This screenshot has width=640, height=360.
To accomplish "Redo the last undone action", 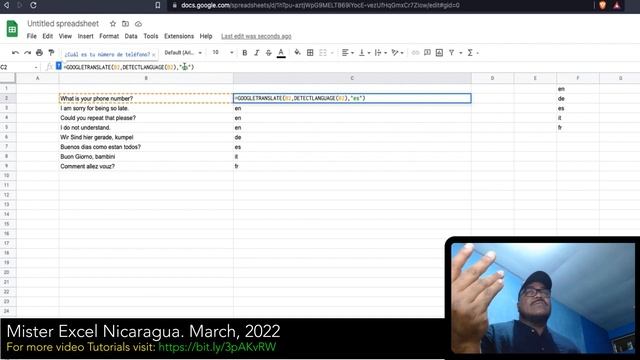I will coord(27,53).
